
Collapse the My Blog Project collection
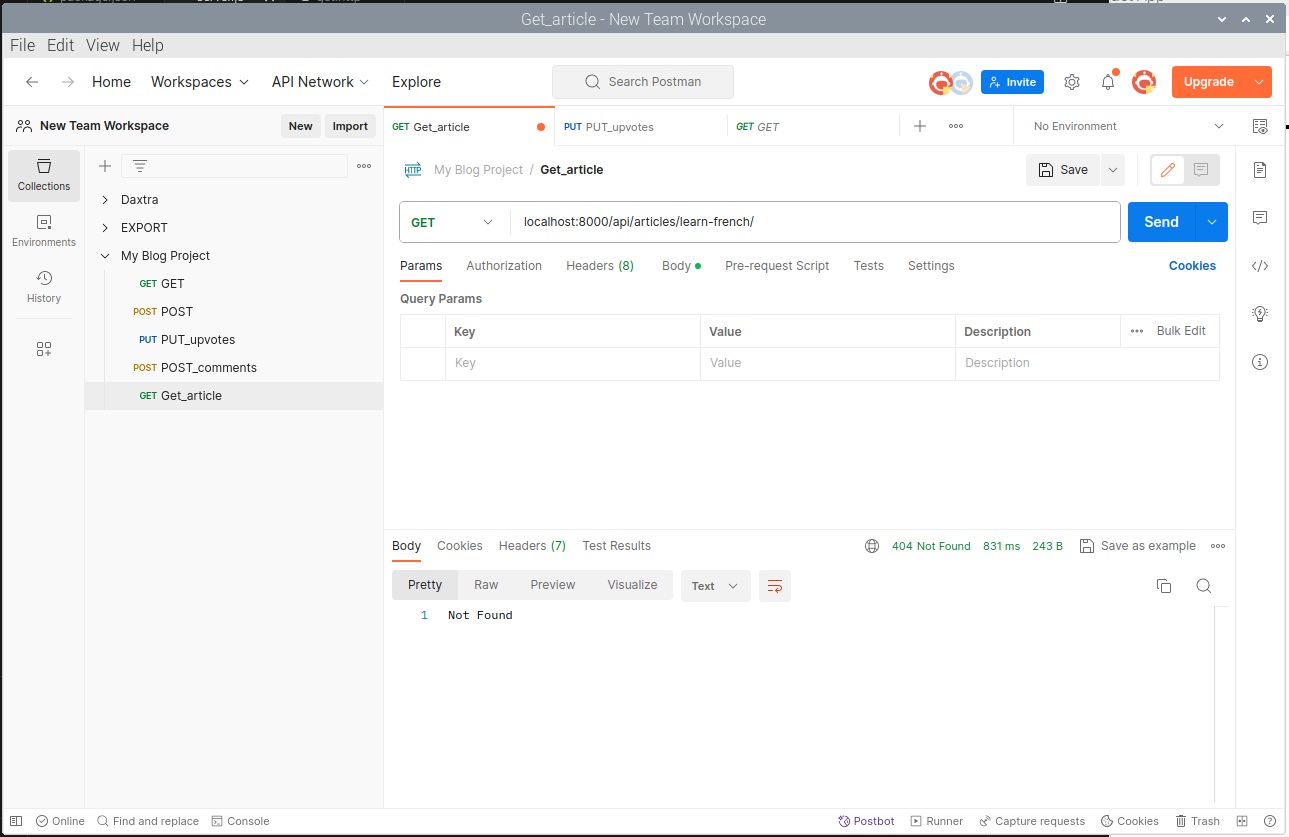click(106, 256)
